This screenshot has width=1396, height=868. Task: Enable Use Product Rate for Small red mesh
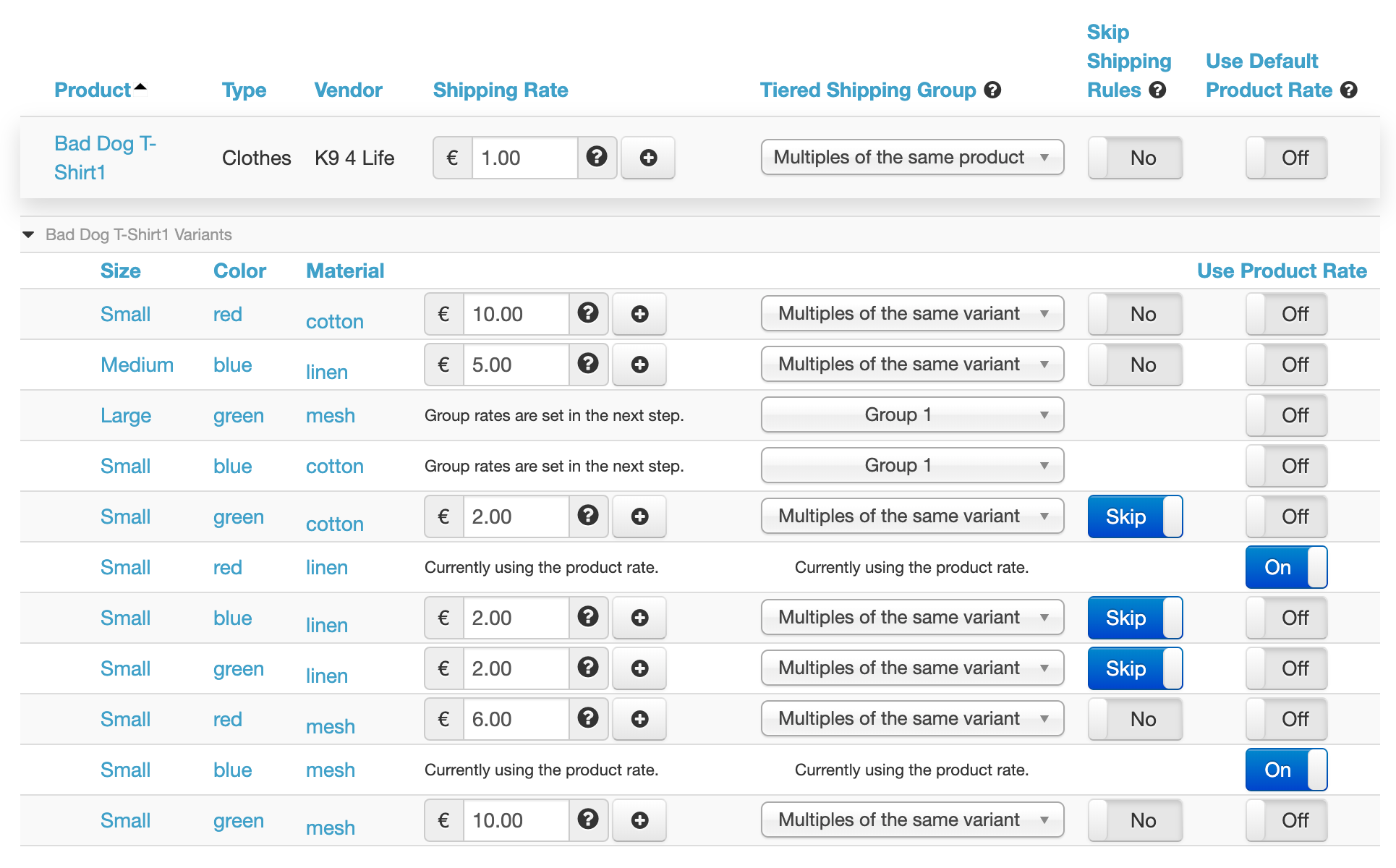1286,719
